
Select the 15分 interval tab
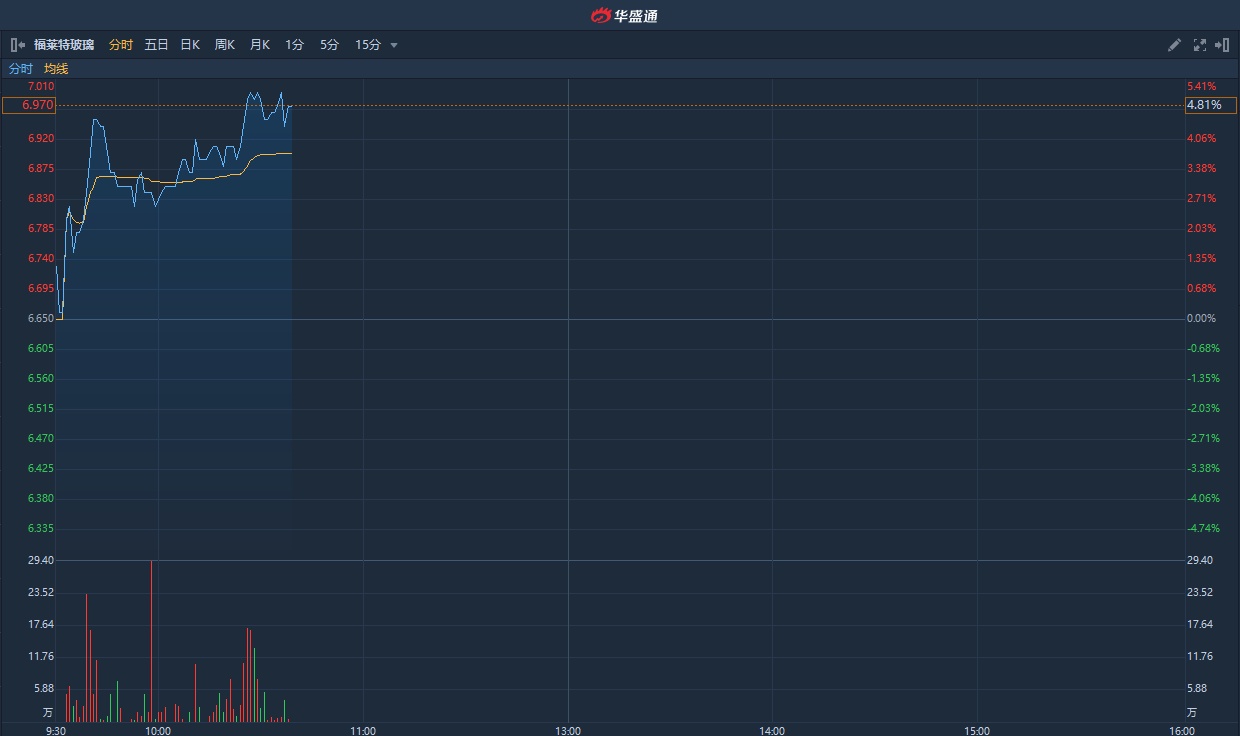pyautogui.click(x=367, y=45)
